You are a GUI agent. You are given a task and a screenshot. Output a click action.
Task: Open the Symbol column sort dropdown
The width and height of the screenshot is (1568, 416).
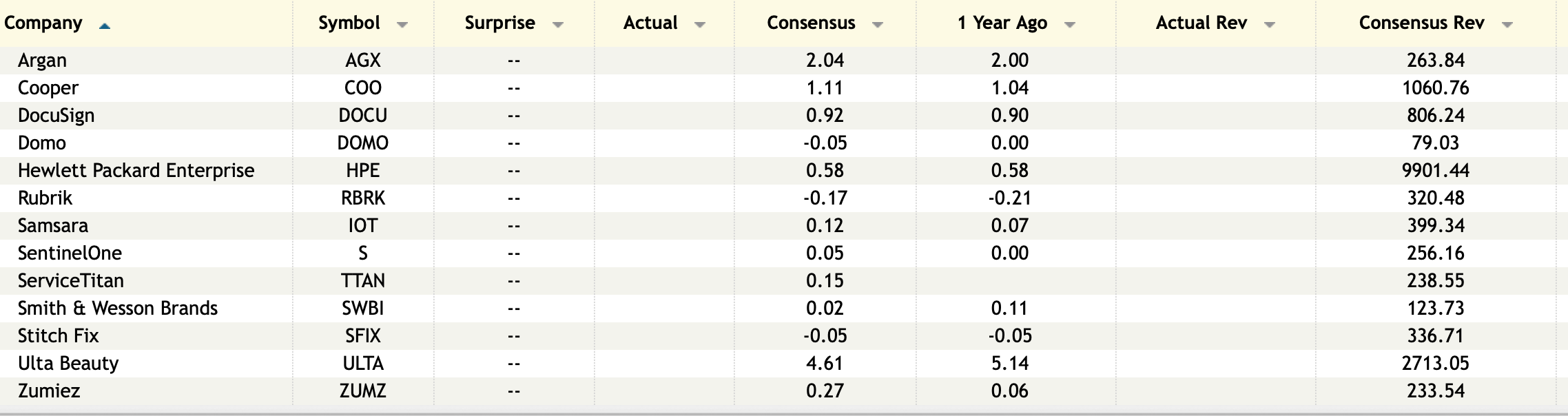tap(402, 25)
